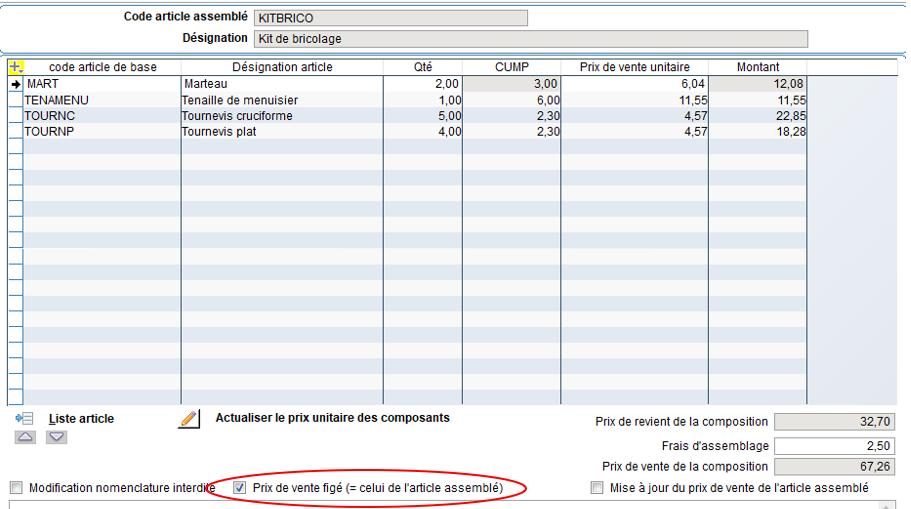The image size is (911, 509).
Task: Open Liste article
Action: [81, 419]
